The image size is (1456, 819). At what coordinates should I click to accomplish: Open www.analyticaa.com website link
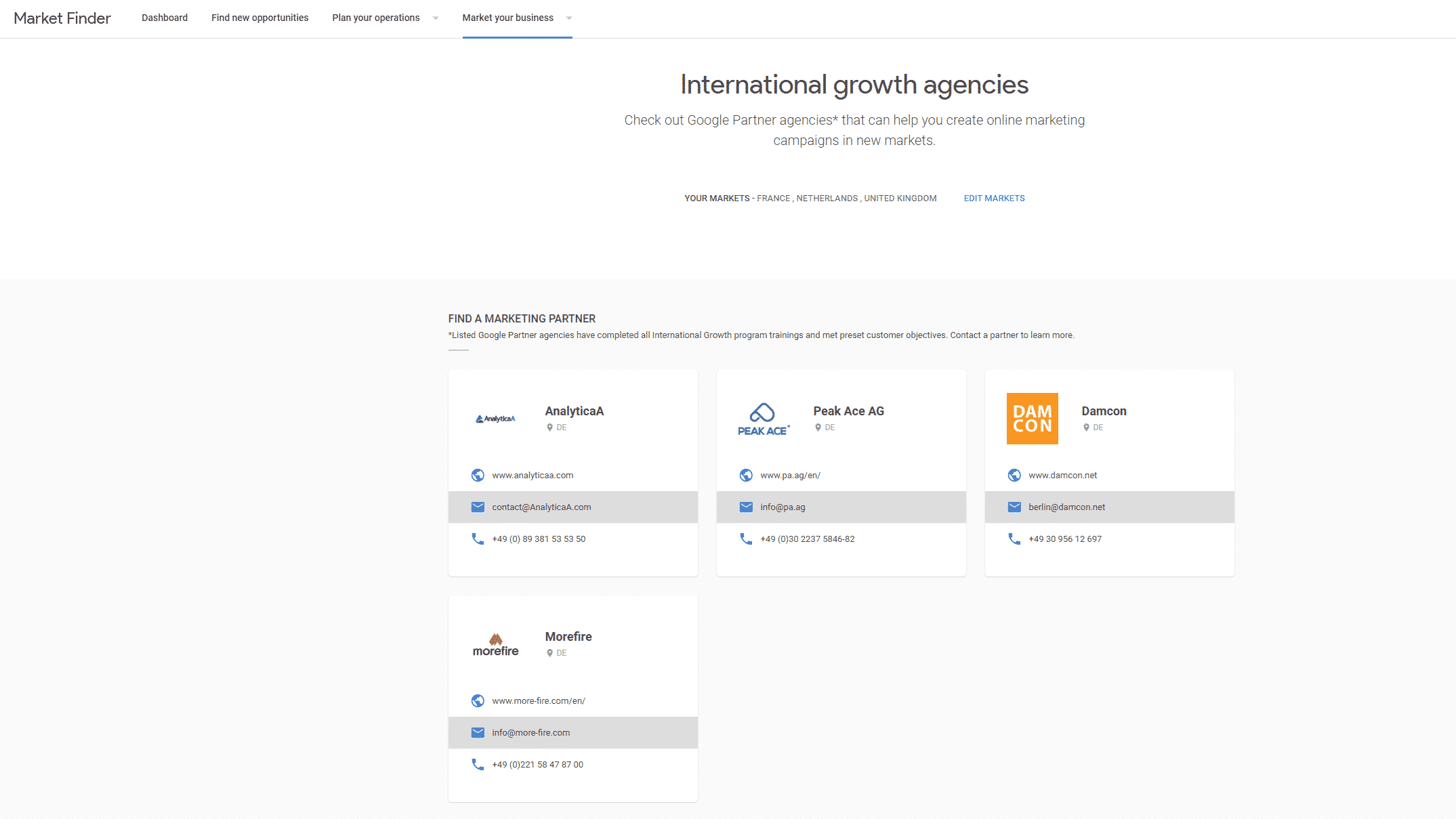coord(533,476)
